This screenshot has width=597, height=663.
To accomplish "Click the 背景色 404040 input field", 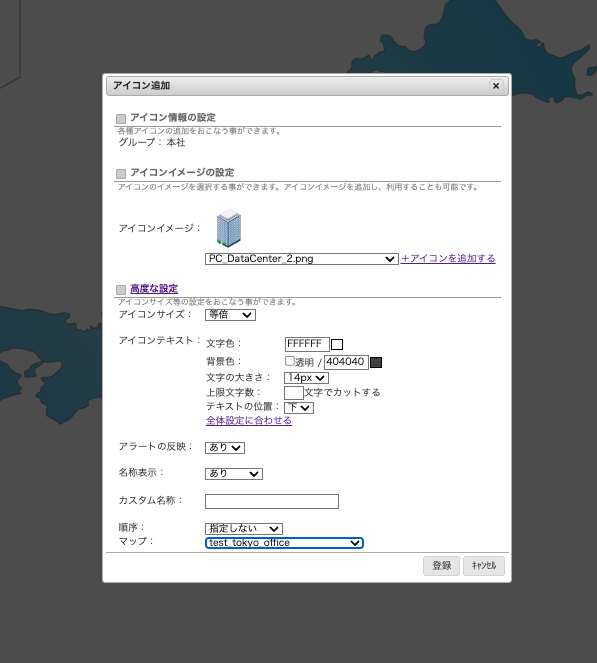I will point(346,362).
